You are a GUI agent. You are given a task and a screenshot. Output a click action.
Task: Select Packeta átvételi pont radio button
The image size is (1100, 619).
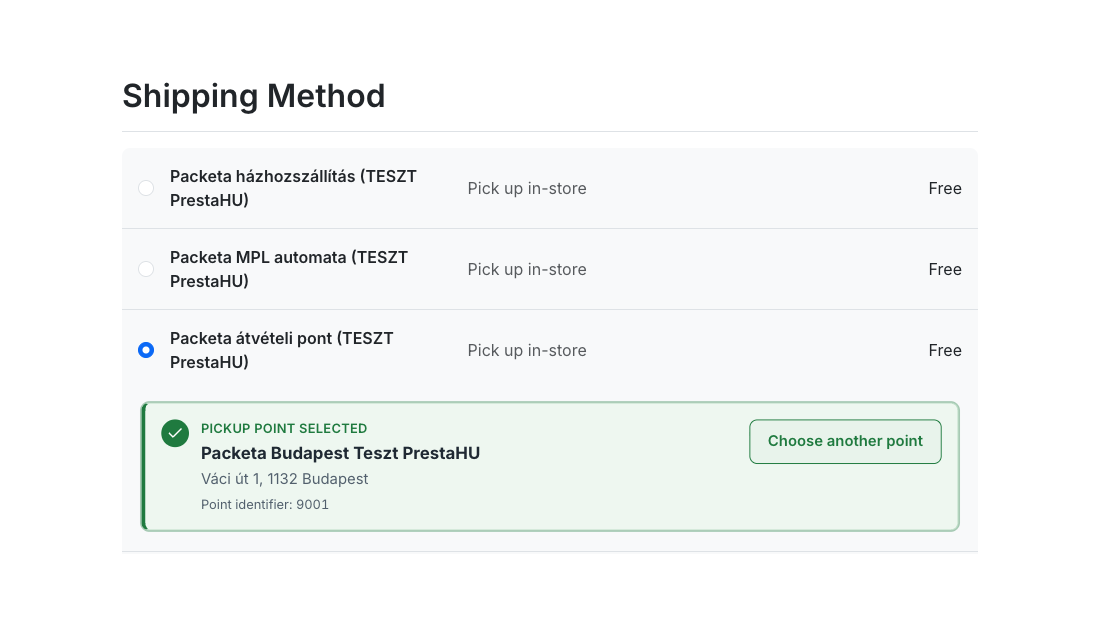pyautogui.click(x=146, y=350)
